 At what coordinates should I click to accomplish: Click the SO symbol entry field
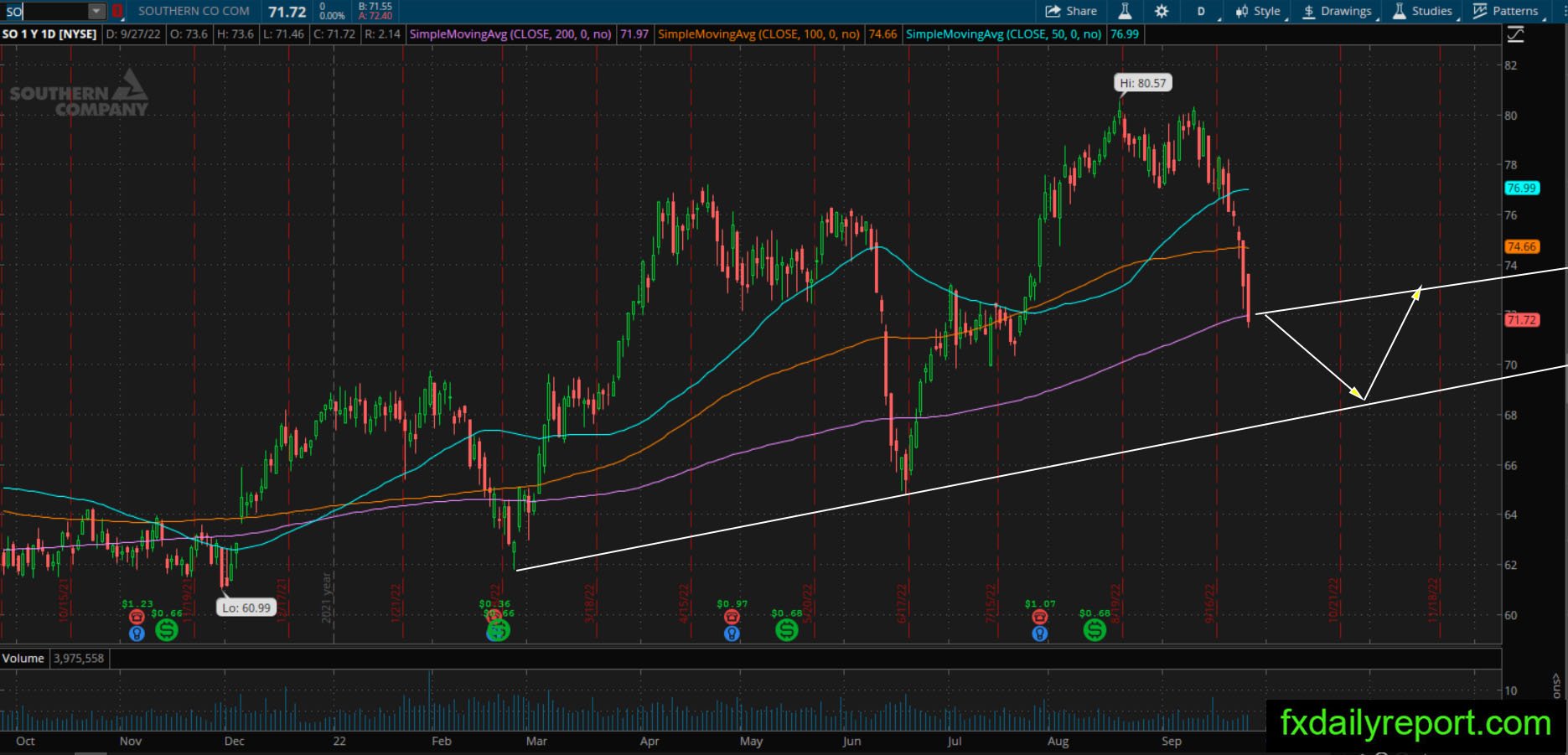click(45, 11)
